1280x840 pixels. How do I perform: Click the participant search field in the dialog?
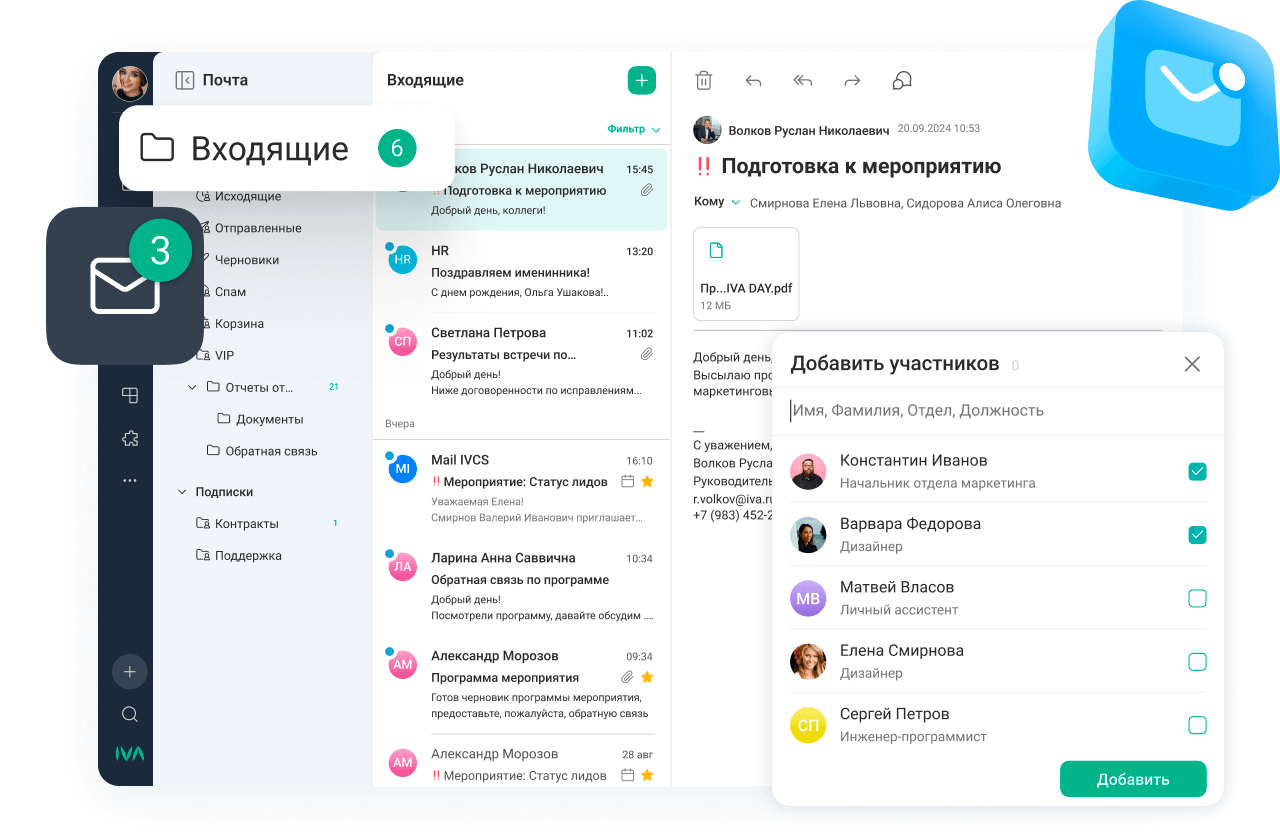tap(998, 410)
